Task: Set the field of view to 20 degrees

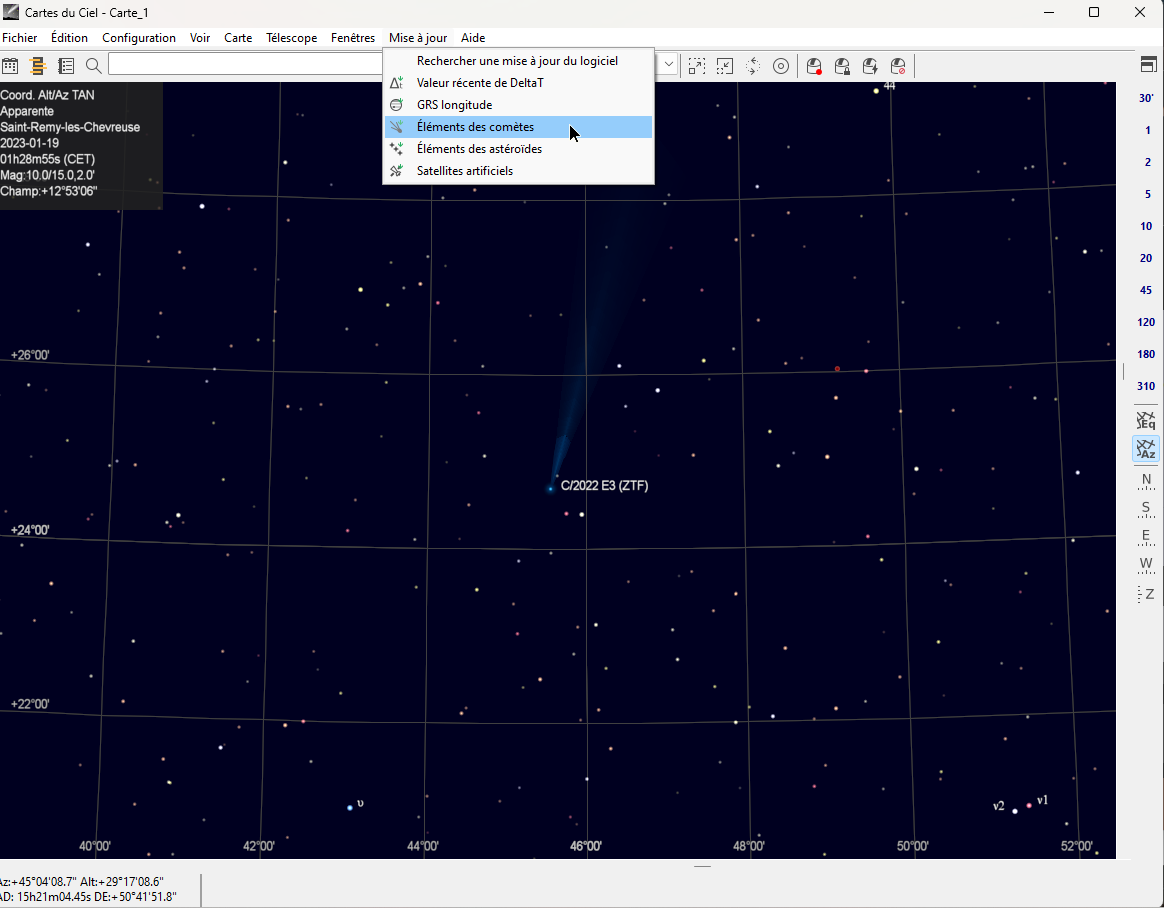Action: (1146, 258)
